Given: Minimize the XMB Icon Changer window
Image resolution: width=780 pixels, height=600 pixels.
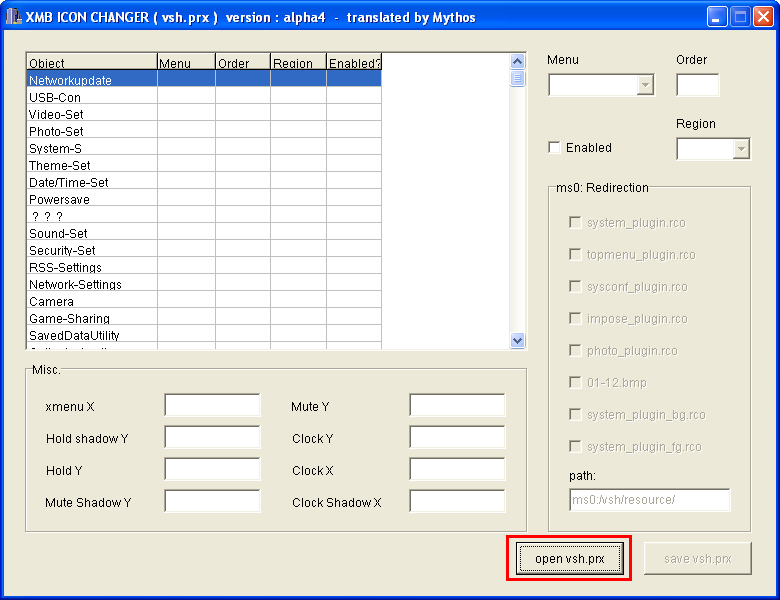Looking at the screenshot, I should tap(717, 16).
